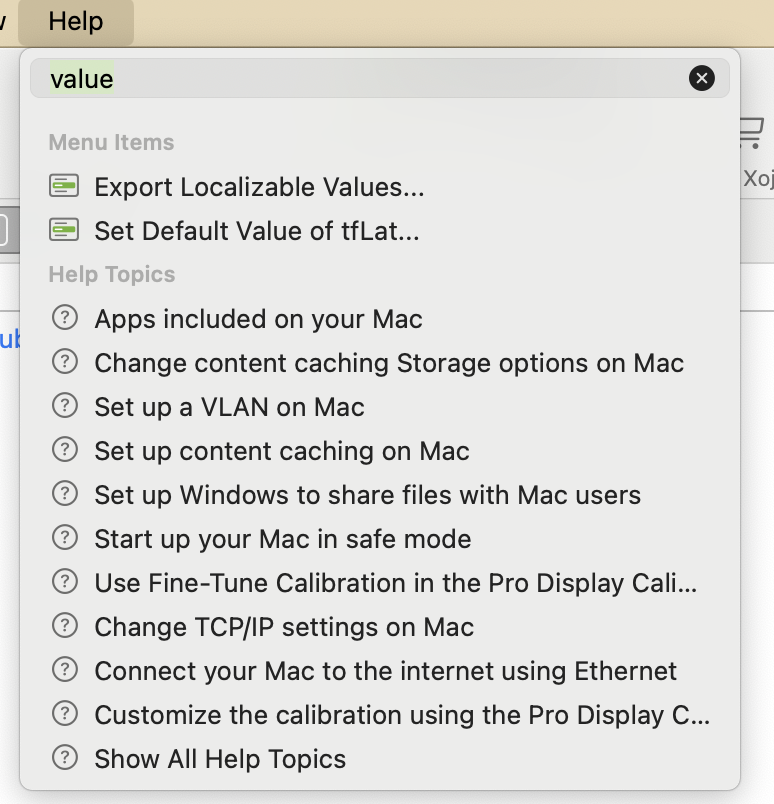Screen dimensions: 774x804
Task: Click inside the help search field containing value
Action: (x=359, y=78)
